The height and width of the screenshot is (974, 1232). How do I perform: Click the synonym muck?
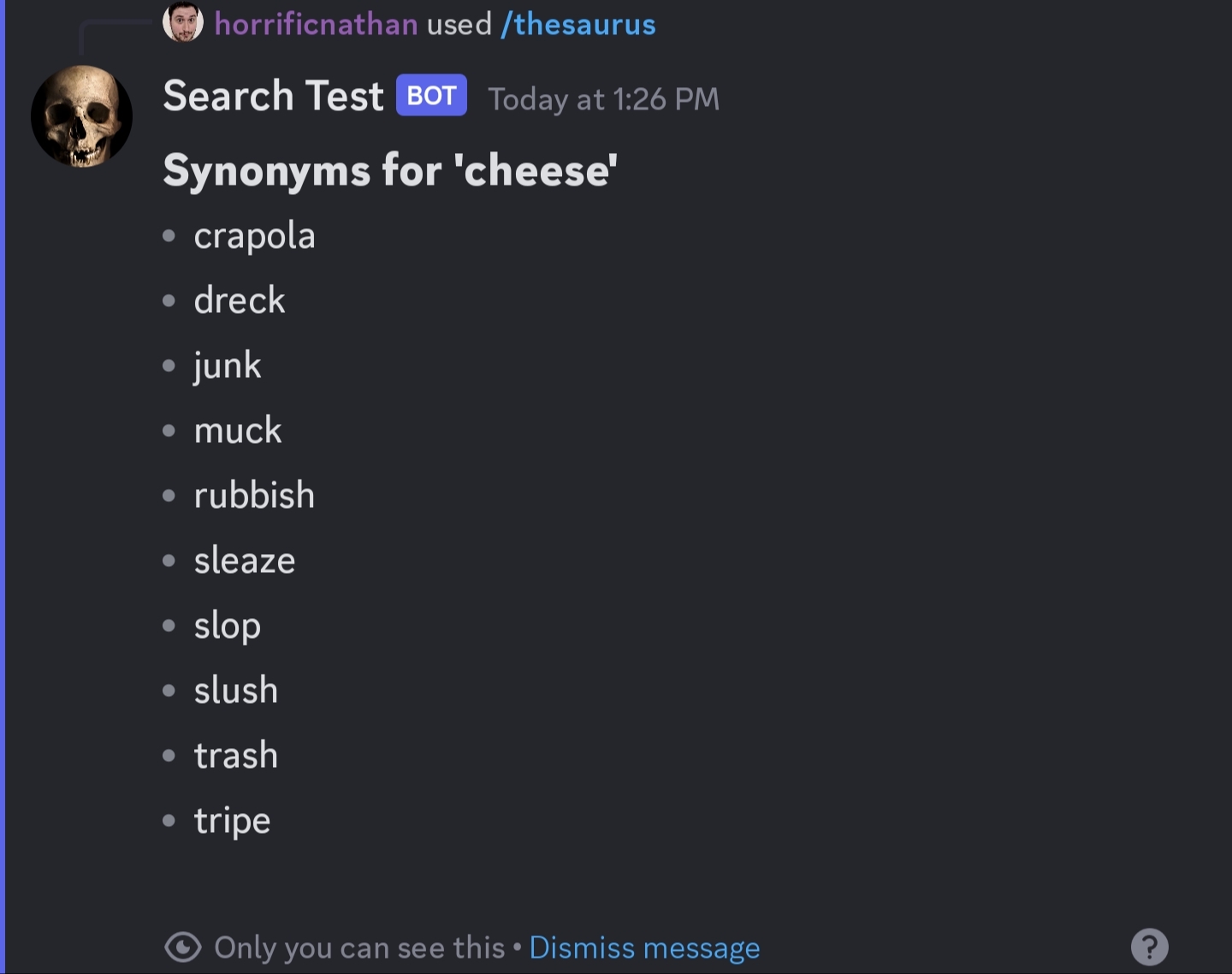point(238,430)
